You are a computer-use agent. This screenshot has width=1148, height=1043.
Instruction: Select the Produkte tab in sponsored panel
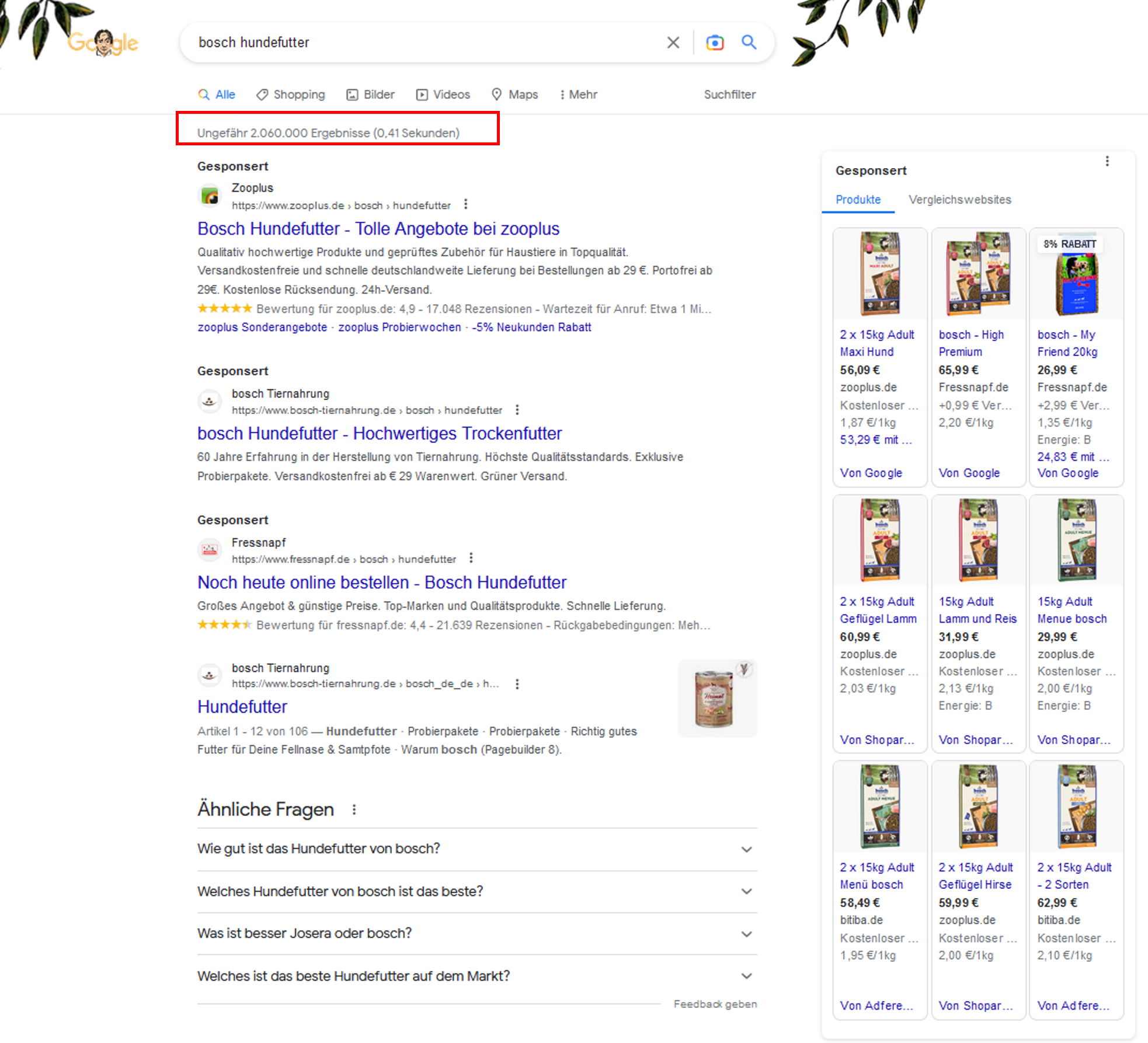click(858, 200)
